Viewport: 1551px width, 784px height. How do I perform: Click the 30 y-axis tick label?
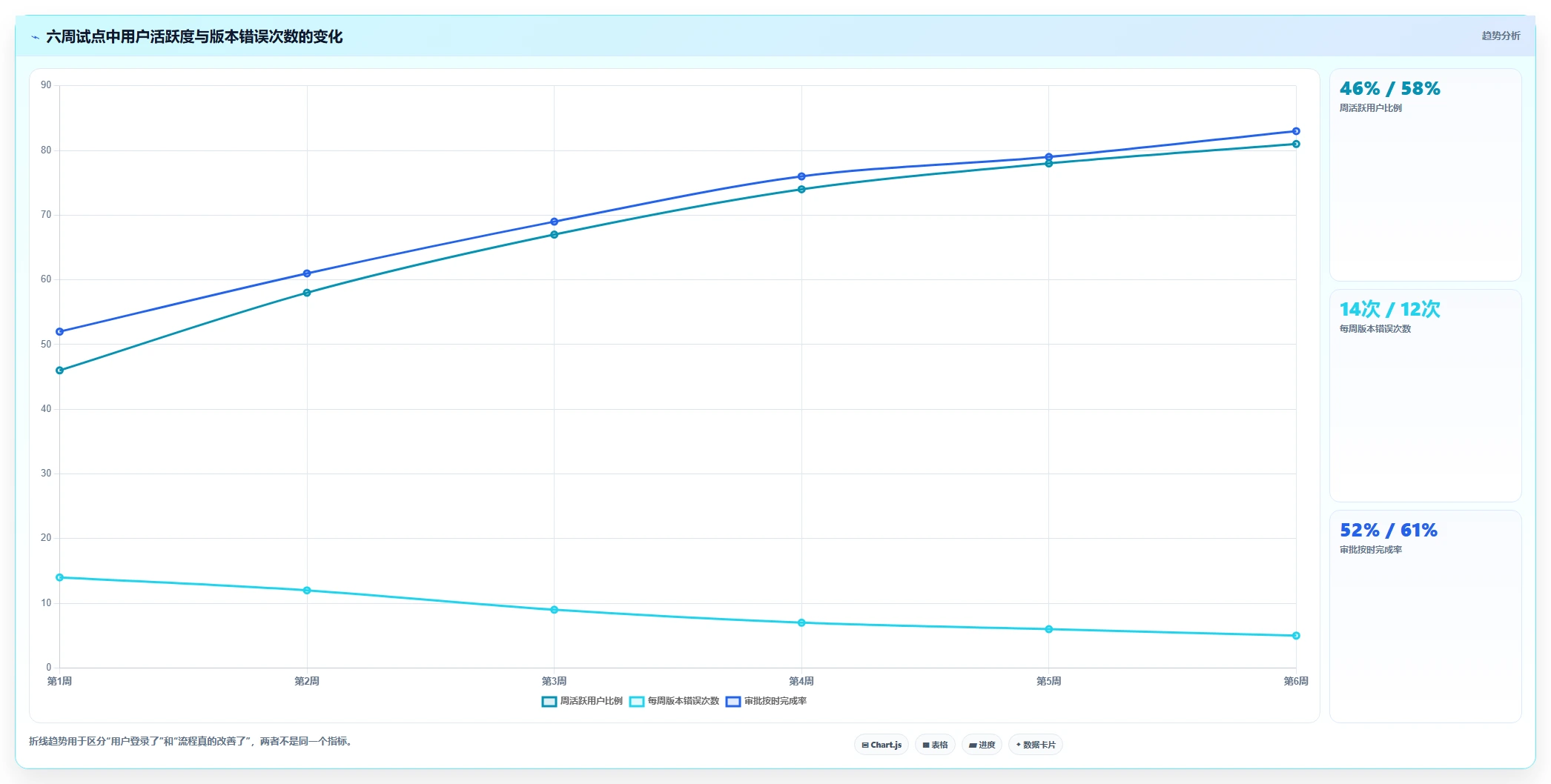click(46, 474)
